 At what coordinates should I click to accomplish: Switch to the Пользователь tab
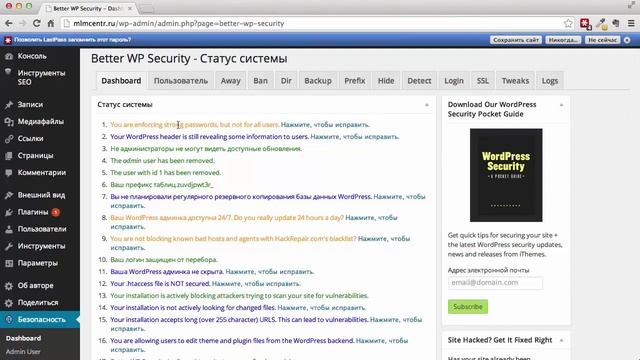click(x=181, y=81)
